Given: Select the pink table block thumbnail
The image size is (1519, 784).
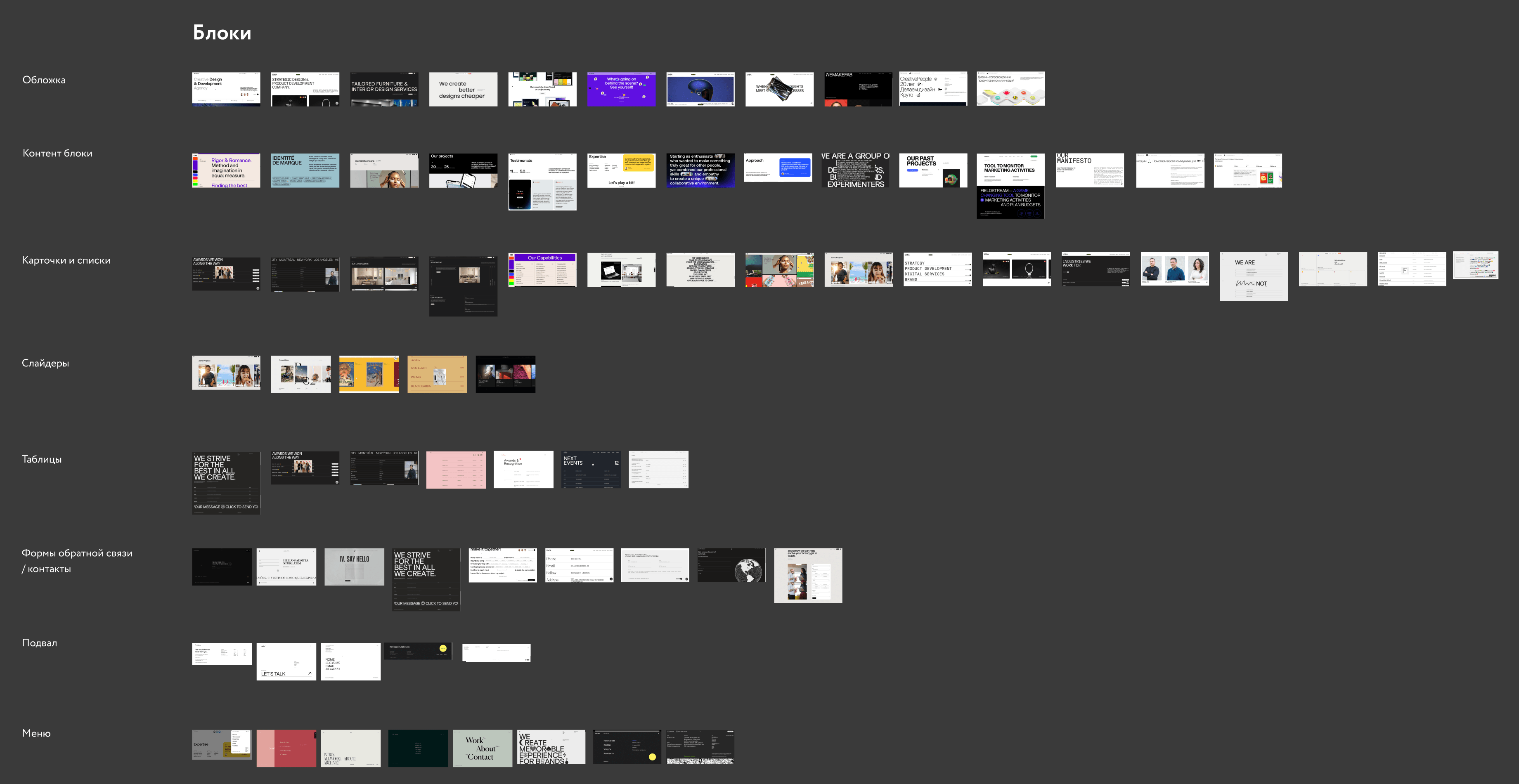Looking at the screenshot, I should (x=456, y=470).
